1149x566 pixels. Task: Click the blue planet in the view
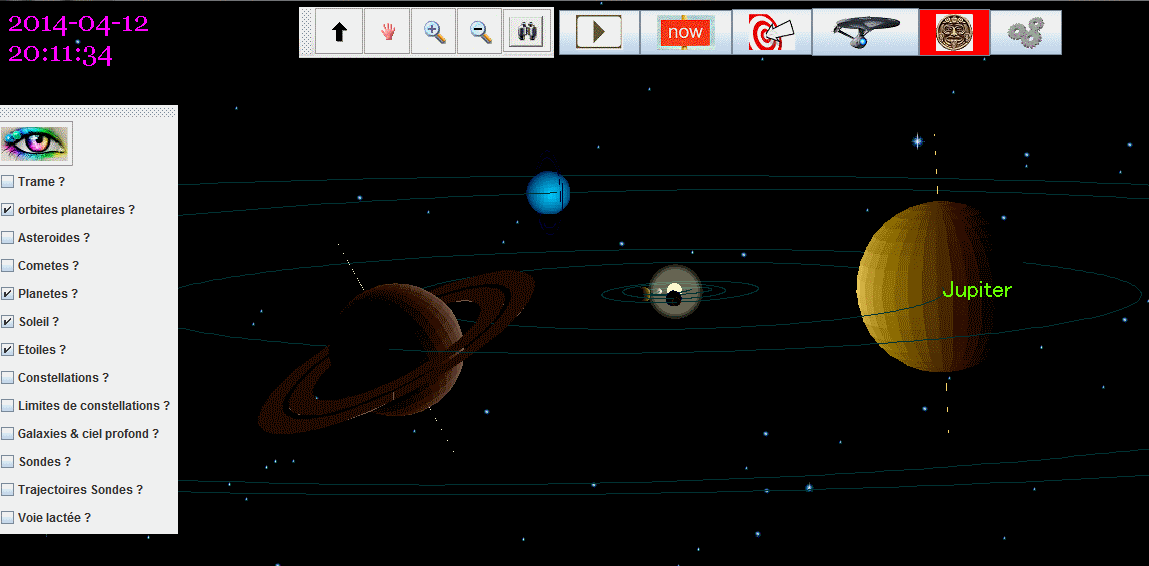tap(547, 192)
